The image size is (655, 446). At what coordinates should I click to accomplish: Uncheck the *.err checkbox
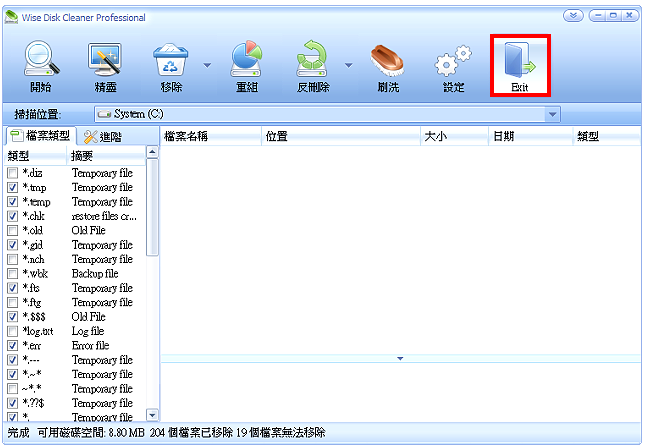pyautogui.click(x=13, y=345)
